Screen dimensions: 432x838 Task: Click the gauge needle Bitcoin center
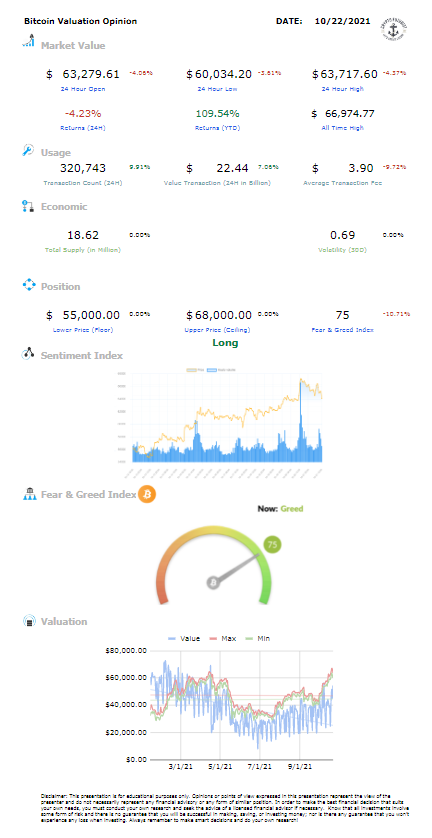[213, 582]
